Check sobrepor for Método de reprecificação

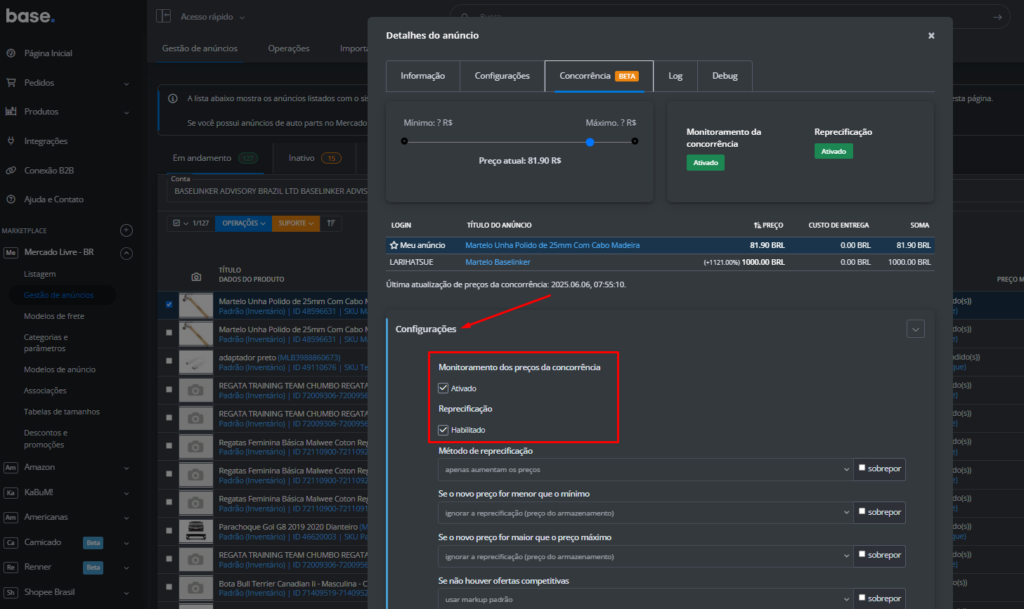pyautogui.click(x=862, y=468)
